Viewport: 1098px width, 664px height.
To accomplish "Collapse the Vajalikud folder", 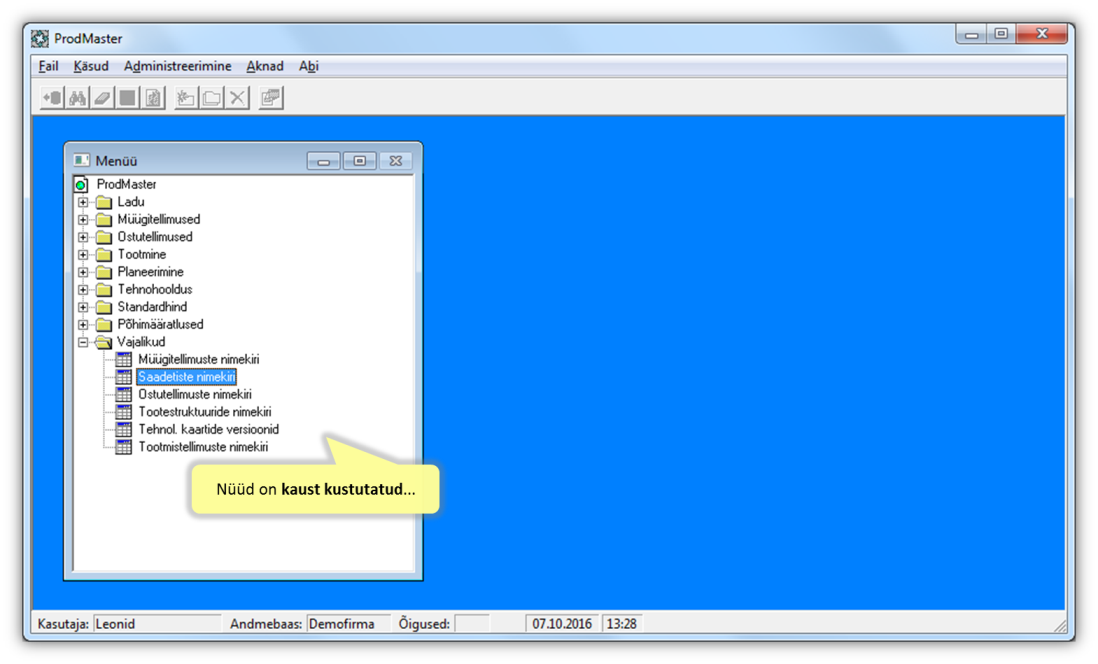I will (x=83, y=342).
